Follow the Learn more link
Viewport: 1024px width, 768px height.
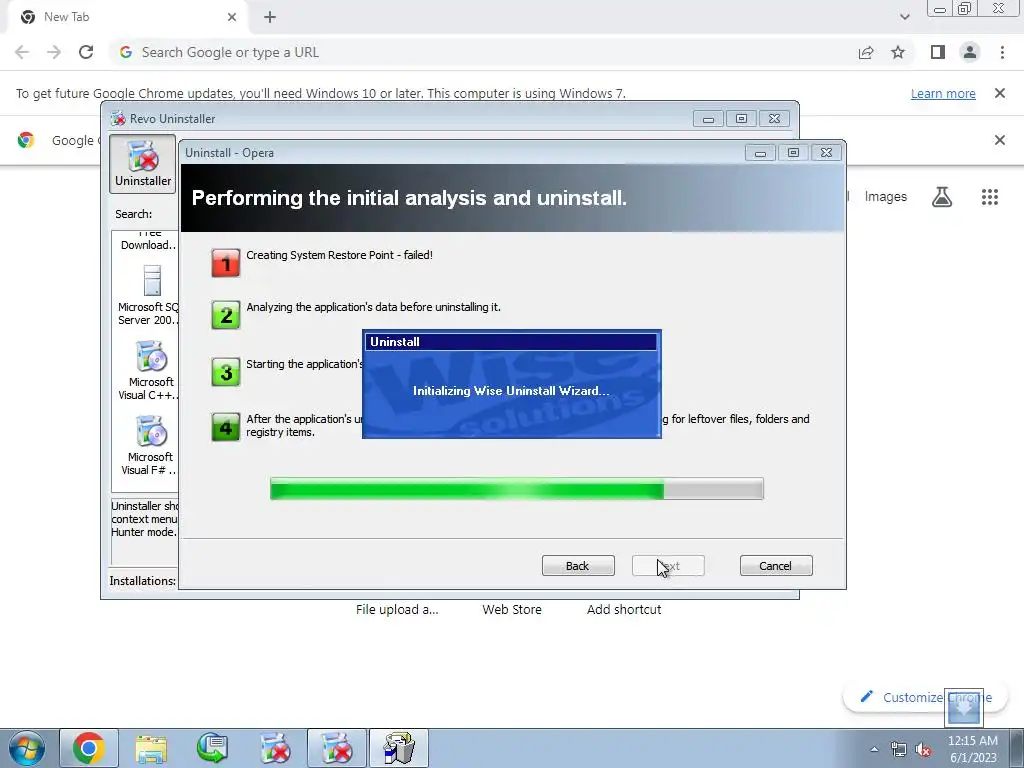point(943,93)
